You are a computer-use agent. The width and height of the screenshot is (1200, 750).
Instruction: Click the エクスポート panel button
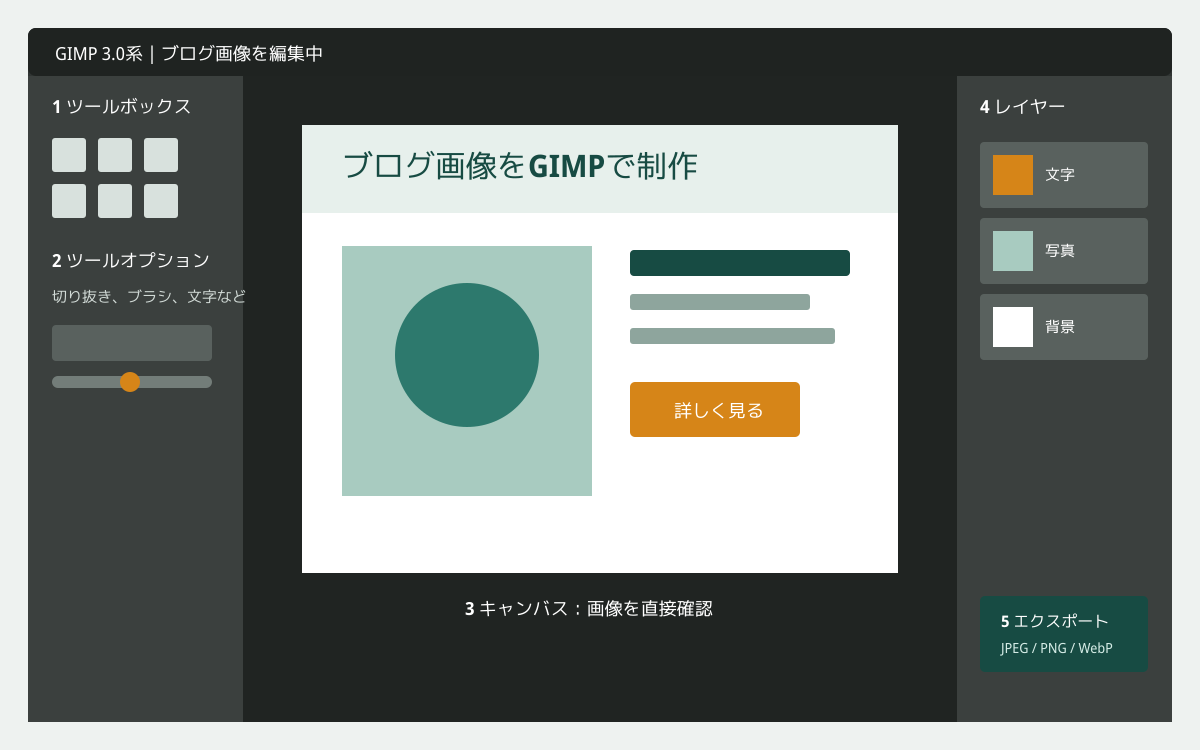coord(1064,634)
